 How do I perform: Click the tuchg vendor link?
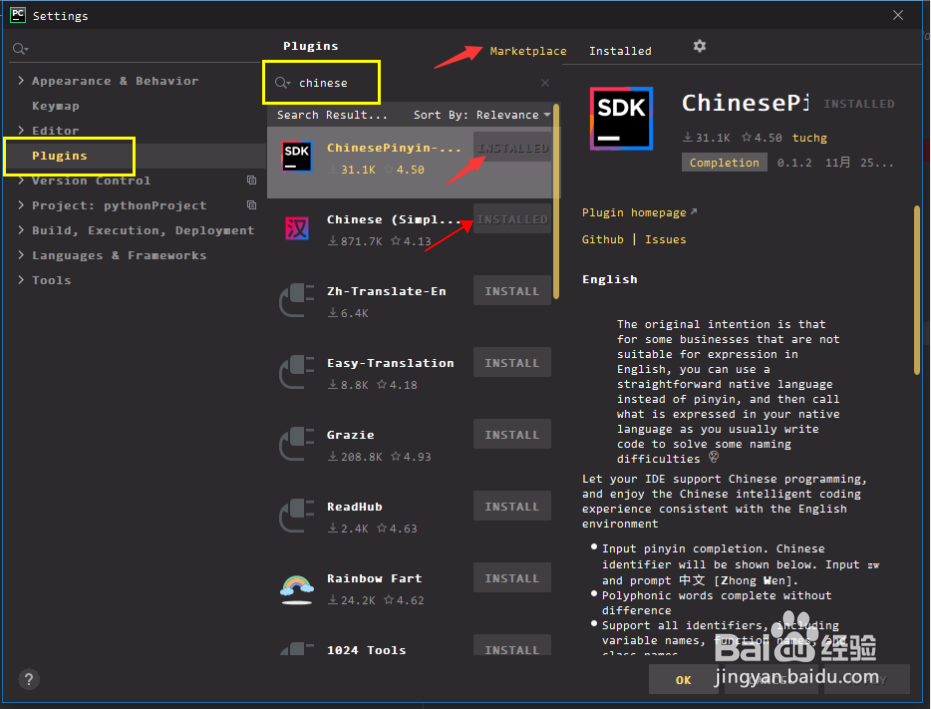[809, 138]
